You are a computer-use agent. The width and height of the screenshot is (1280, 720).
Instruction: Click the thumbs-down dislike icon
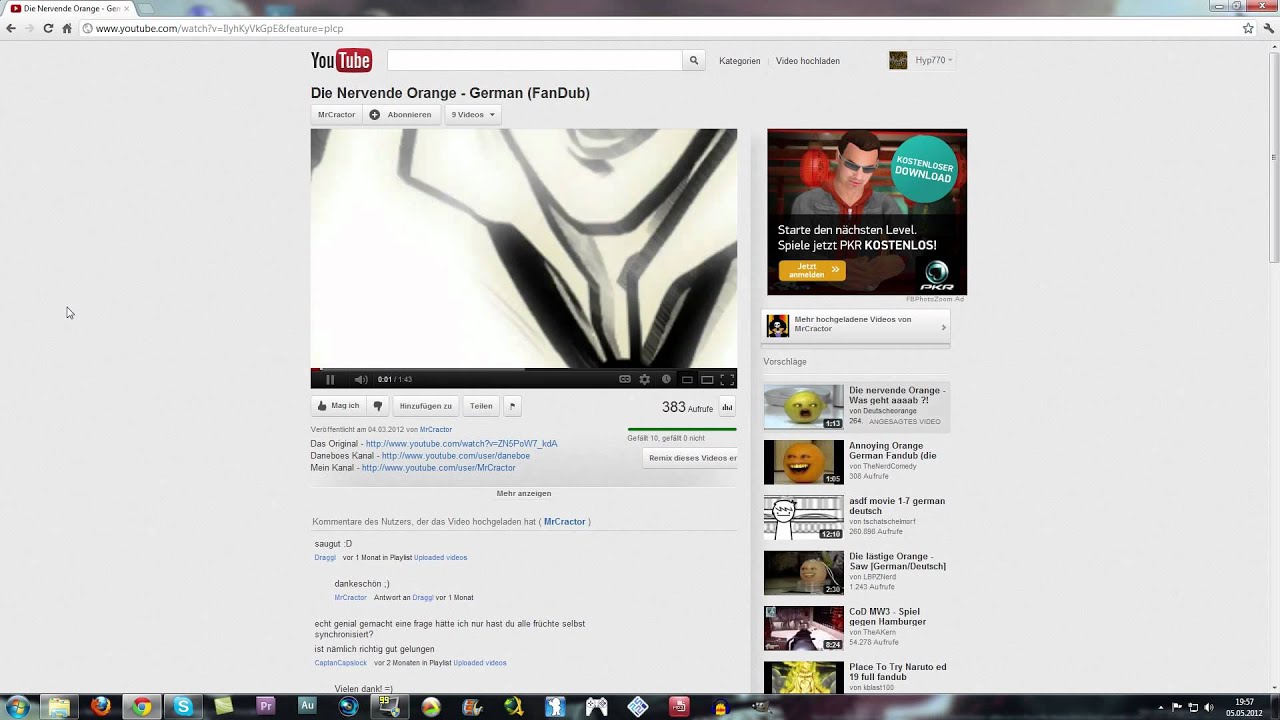[x=377, y=406]
